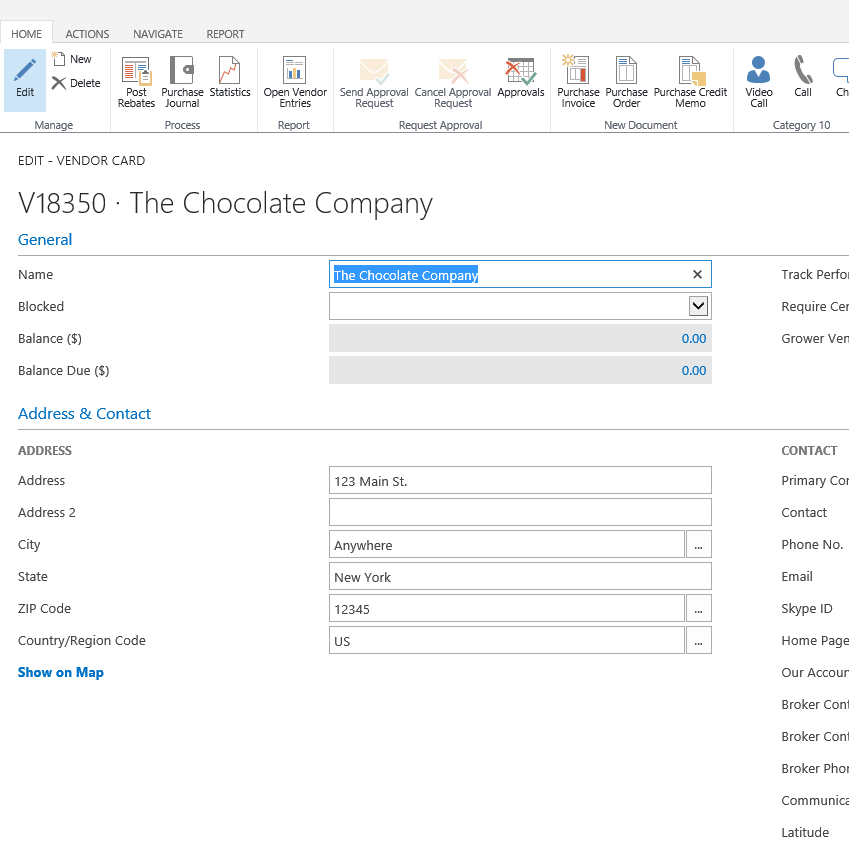Expand the Blocked dropdown
849x849 pixels.
[x=698, y=306]
